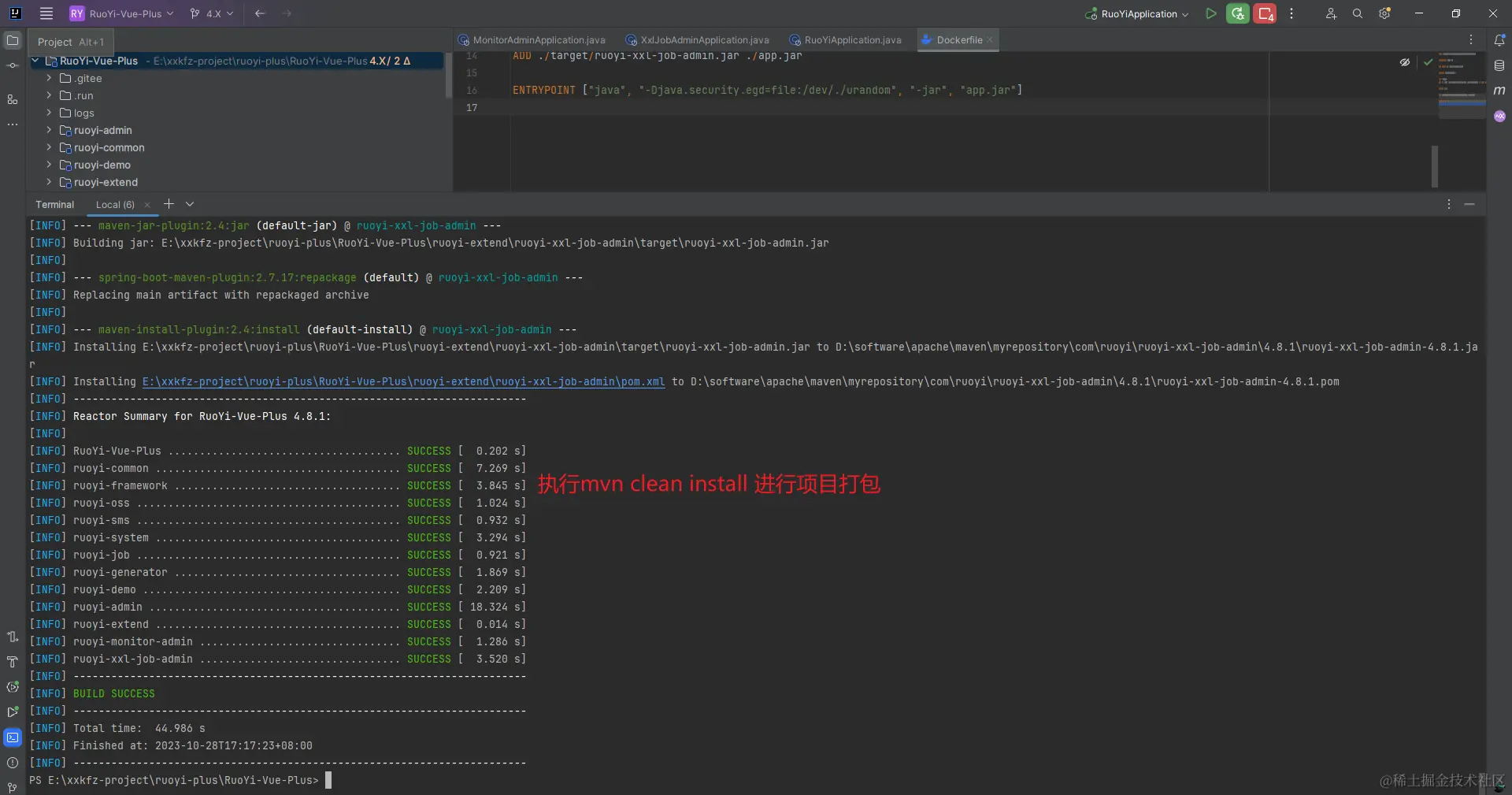Stop the running processes with red stop button
This screenshot has height=795, width=1512.
click(1265, 13)
